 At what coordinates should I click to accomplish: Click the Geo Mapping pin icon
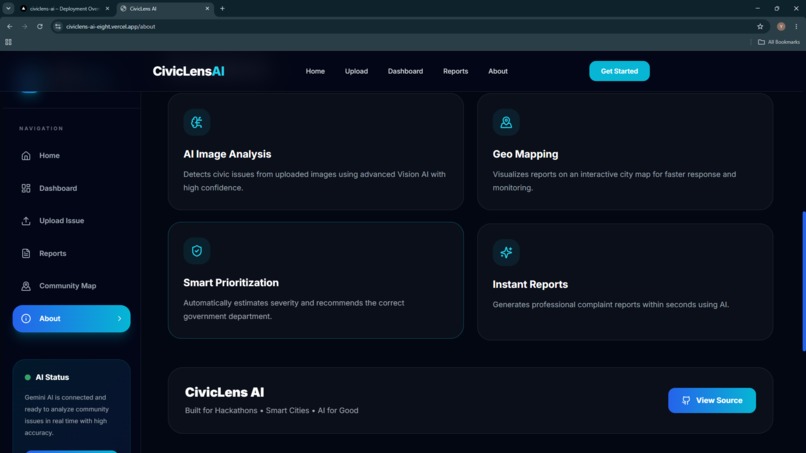(506, 122)
